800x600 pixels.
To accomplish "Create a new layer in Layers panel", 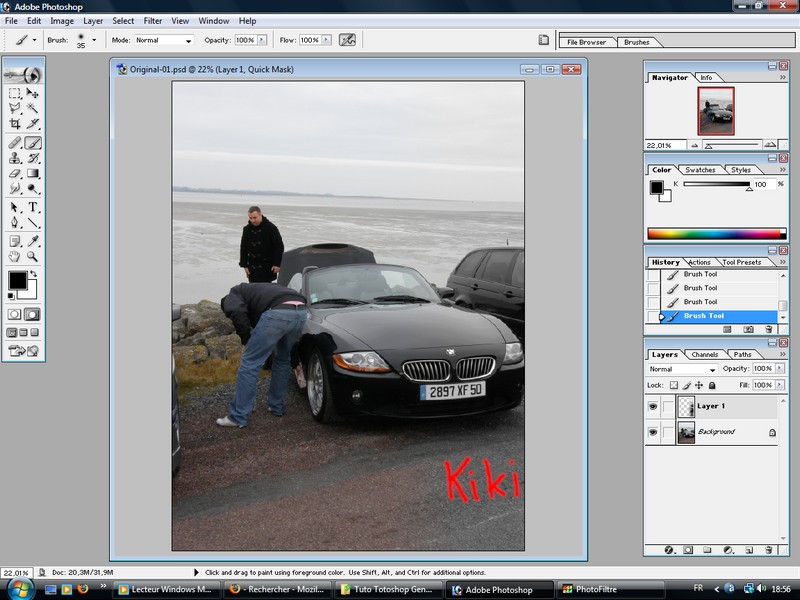I will pos(749,550).
